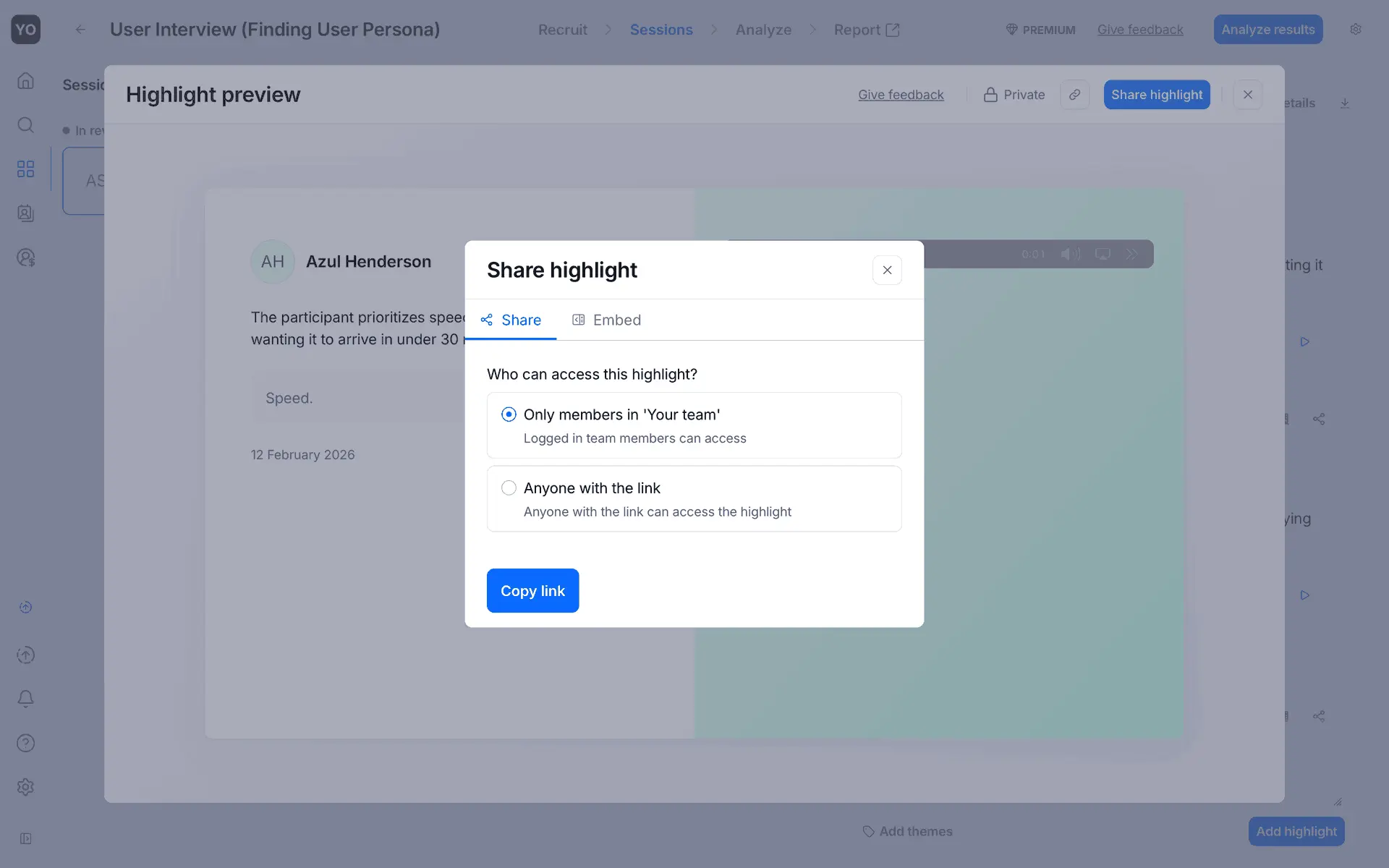Click the volume icon in player
Screen dimensions: 1389x868
[x=1070, y=254]
